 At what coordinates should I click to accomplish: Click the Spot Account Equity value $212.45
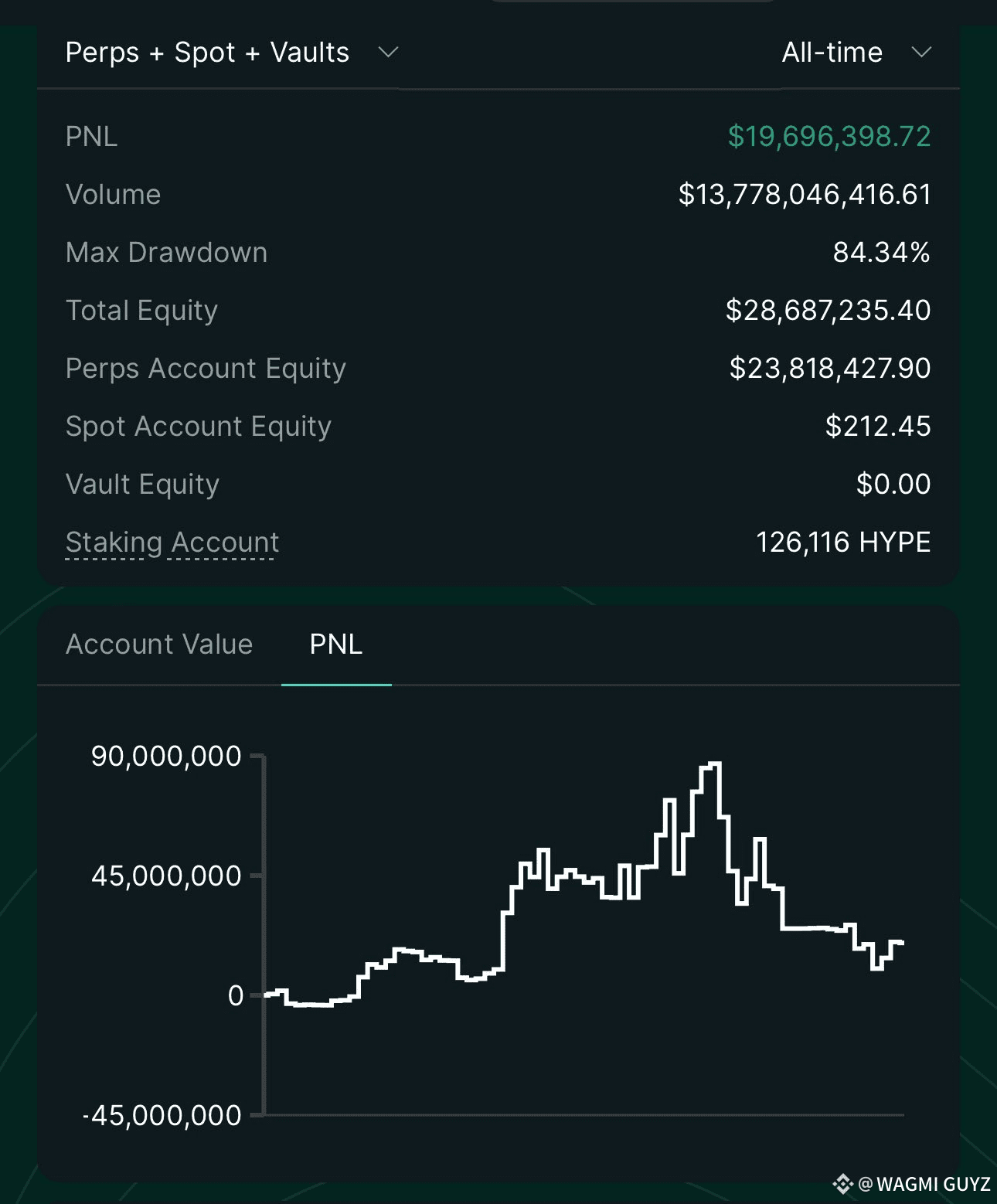[878, 427]
